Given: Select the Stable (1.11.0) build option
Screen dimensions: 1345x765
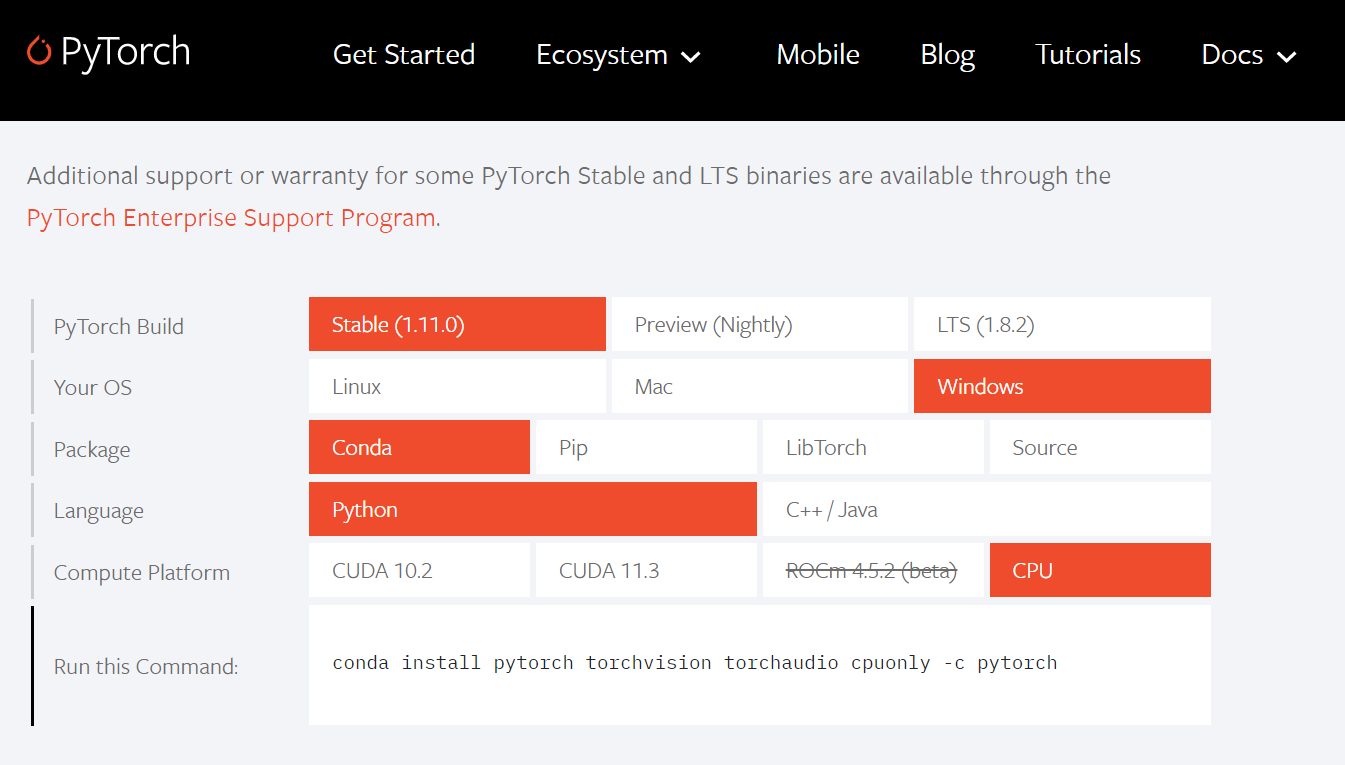Looking at the screenshot, I should click(x=457, y=324).
